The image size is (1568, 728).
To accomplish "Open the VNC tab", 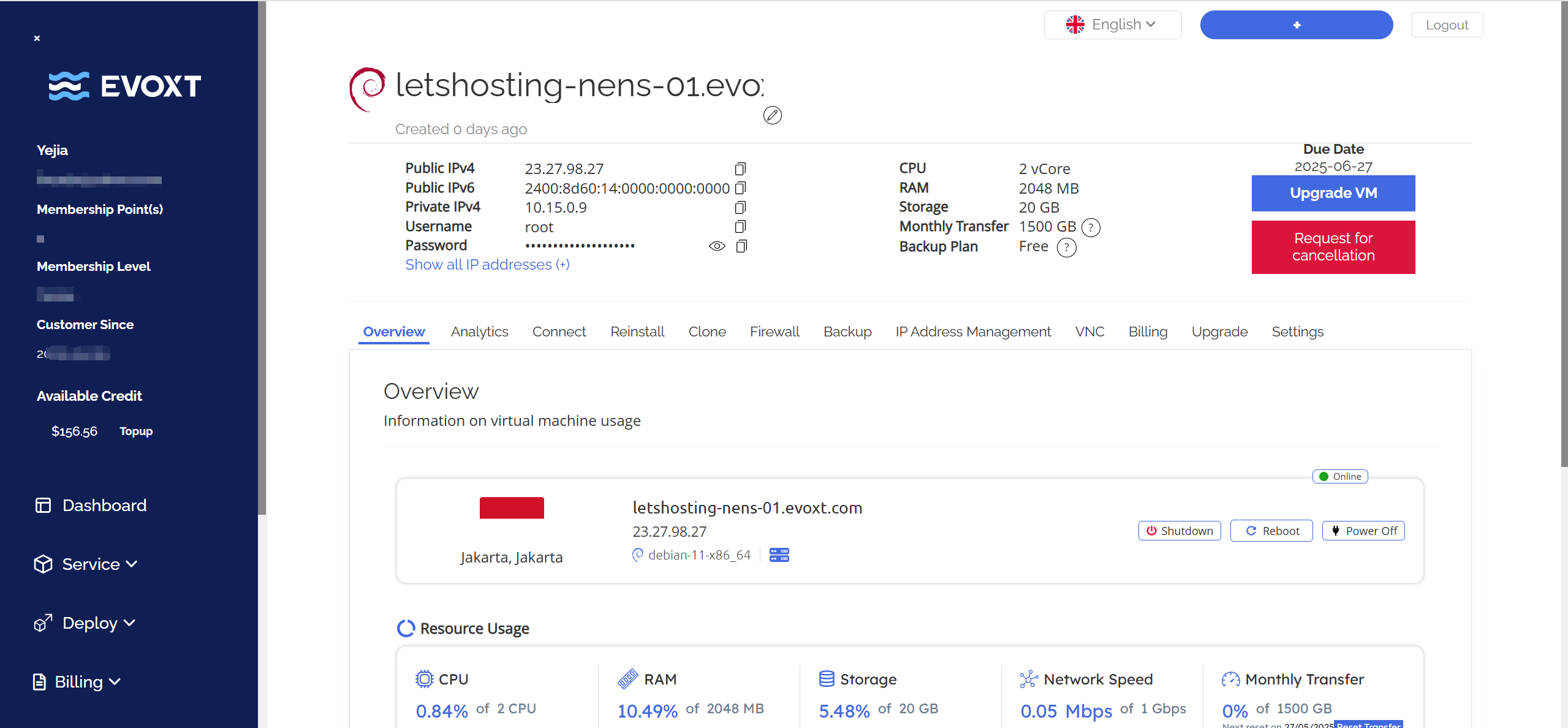I will click(1089, 332).
